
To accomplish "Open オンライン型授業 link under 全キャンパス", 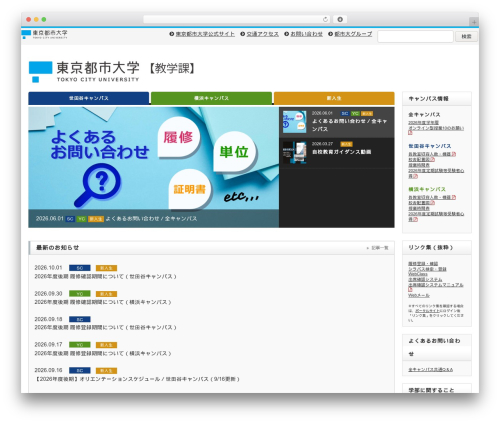I will point(436,128).
